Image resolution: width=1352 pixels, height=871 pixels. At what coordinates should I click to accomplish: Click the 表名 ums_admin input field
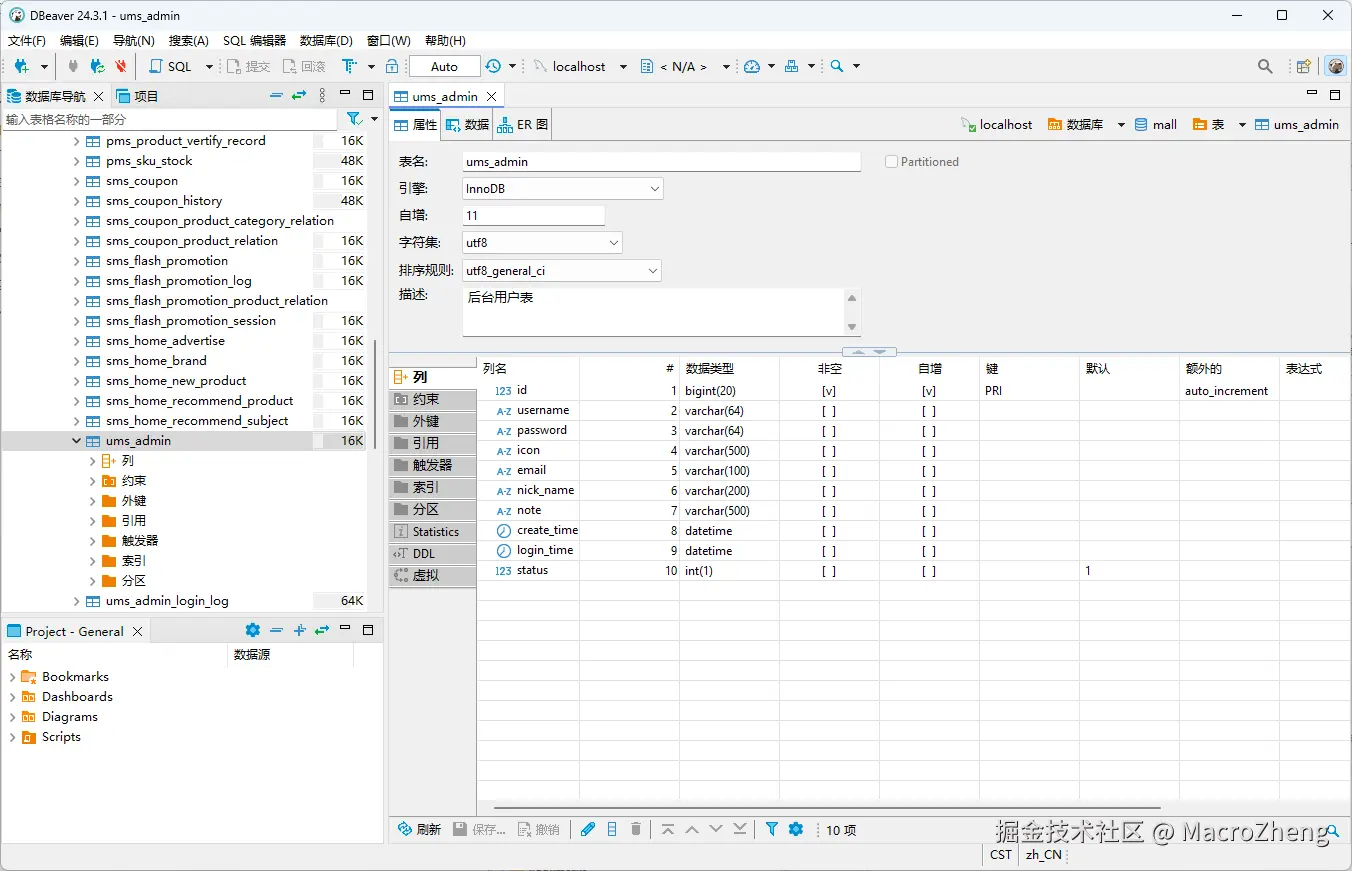(x=661, y=161)
